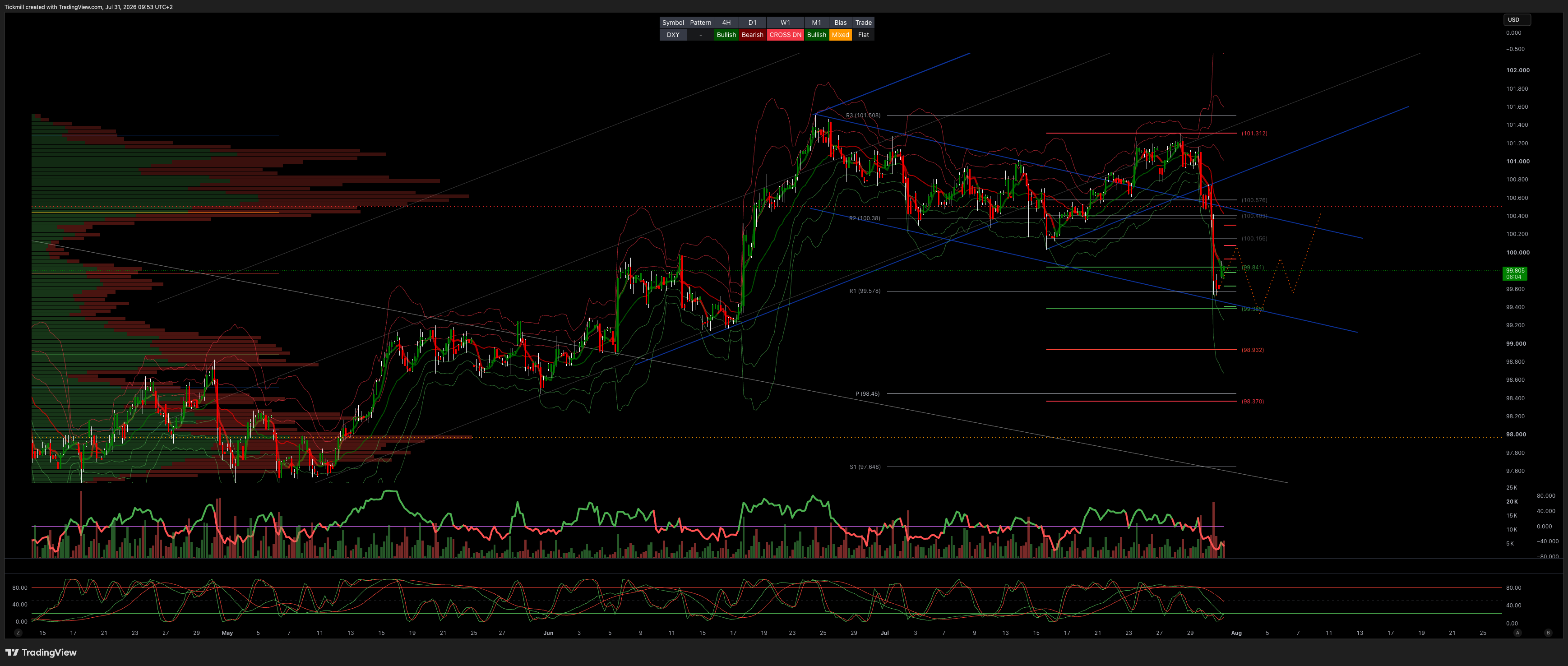
Task: Click the TradingView logo
Action: pyautogui.click(x=41, y=652)
